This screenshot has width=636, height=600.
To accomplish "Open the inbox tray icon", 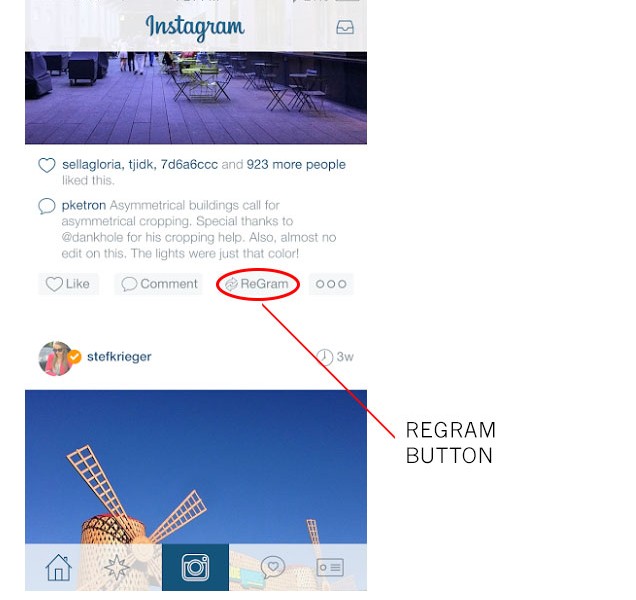I will pos(345,27).
